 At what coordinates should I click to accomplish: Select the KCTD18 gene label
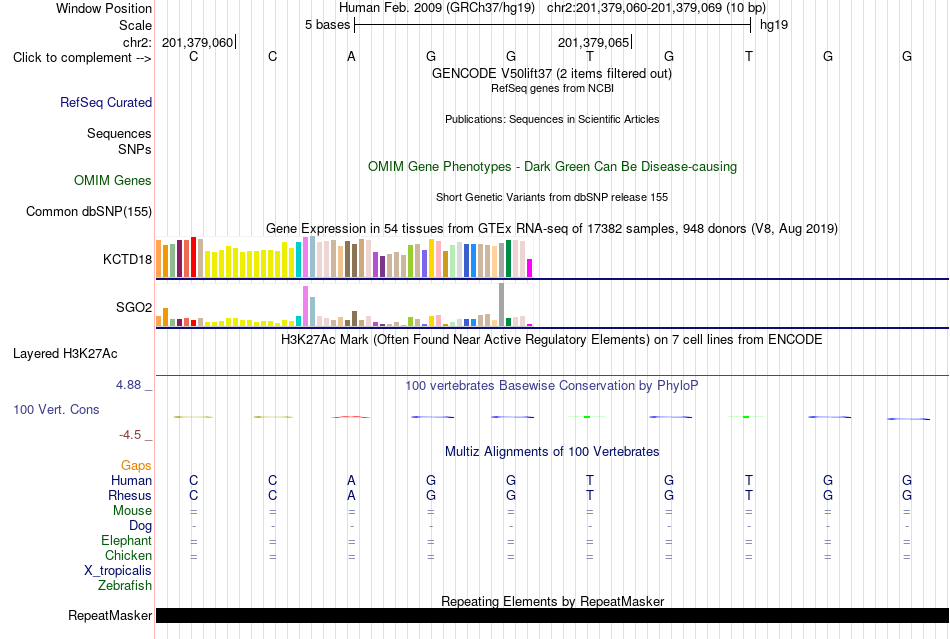point(127,260)
